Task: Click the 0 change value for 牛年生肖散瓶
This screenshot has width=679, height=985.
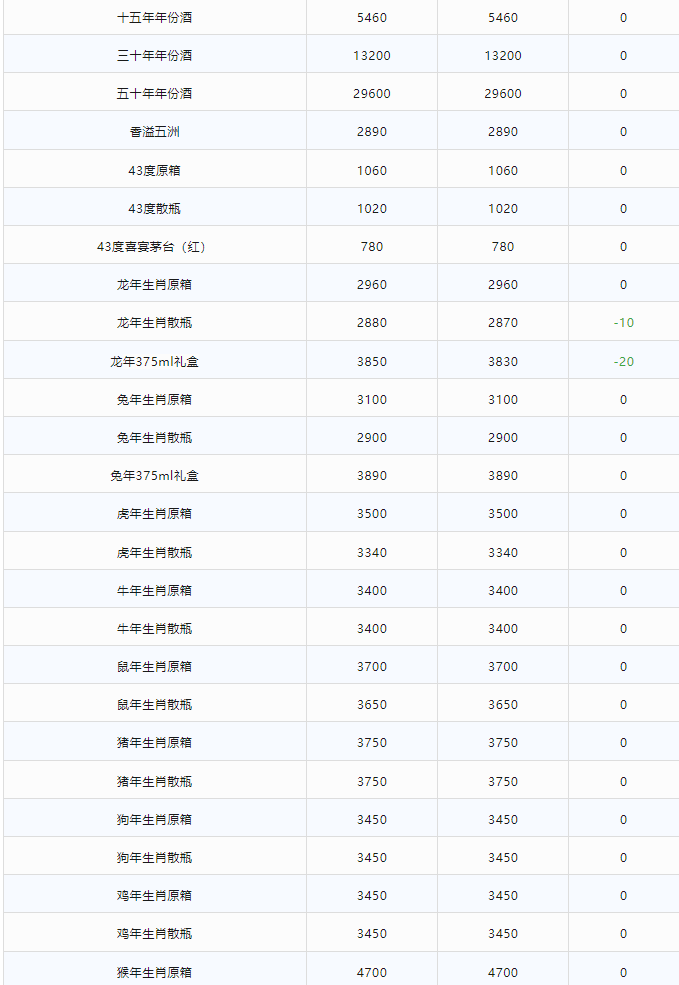Action: point(624,629)
